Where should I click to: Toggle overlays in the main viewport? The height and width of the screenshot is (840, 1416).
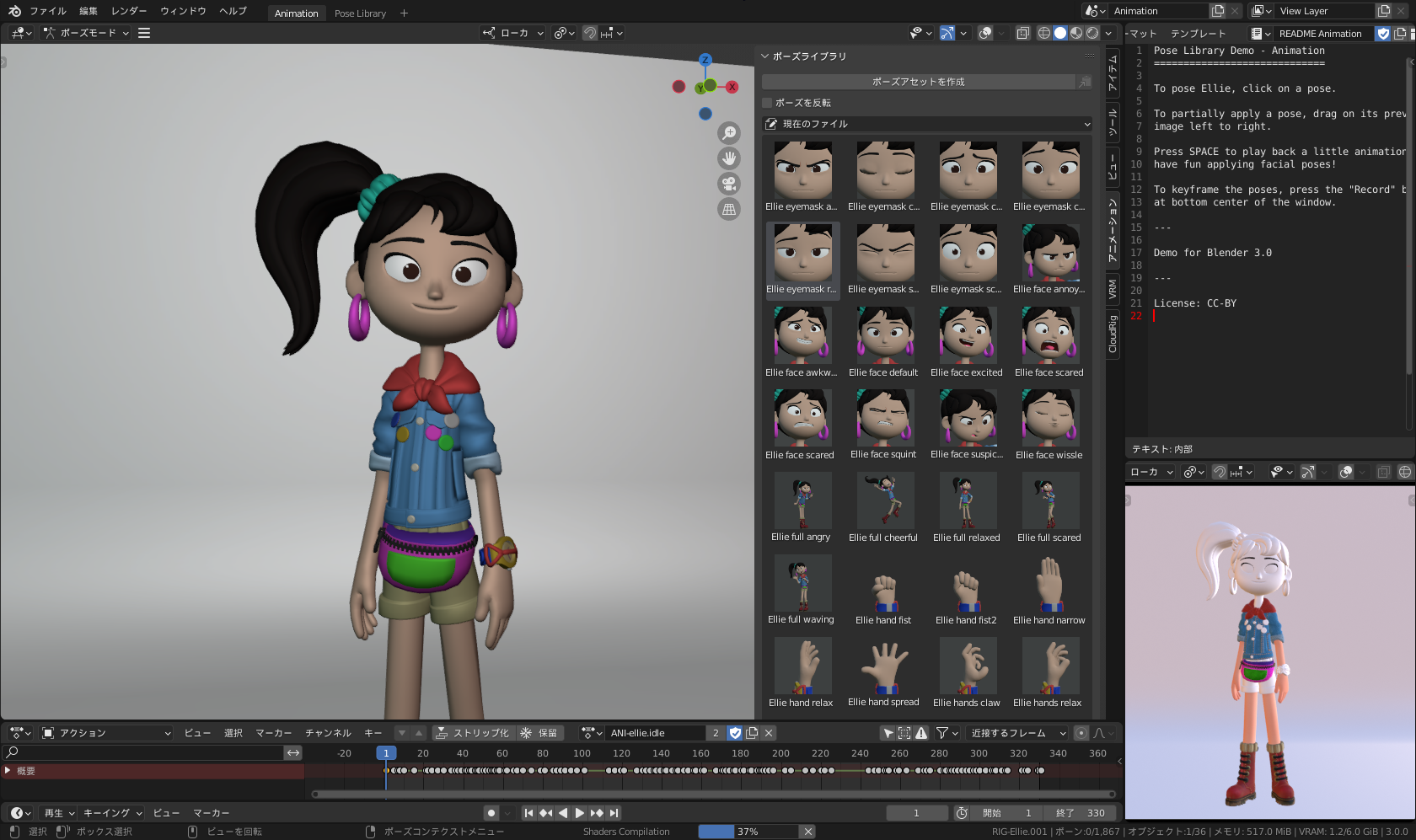click(985, 33)
